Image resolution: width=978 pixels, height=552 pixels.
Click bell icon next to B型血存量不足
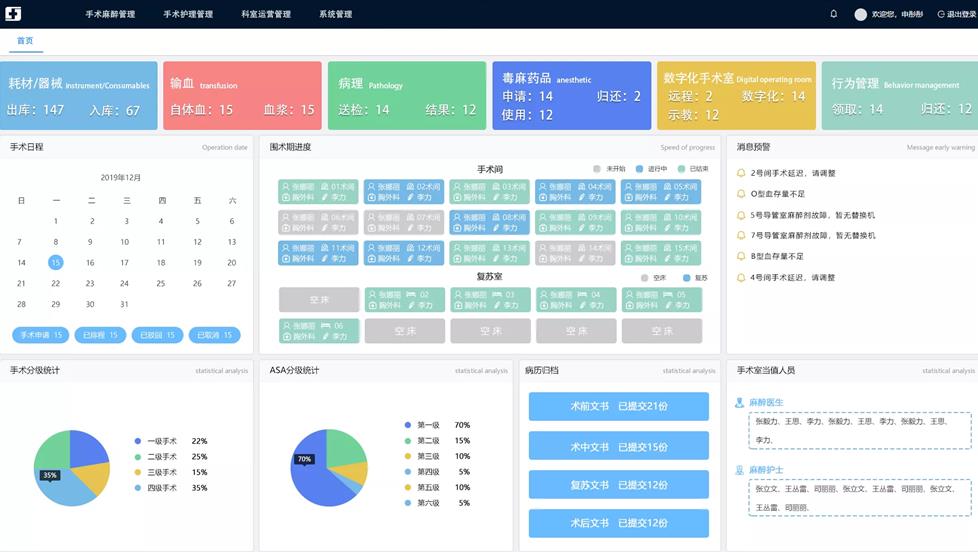click(x=741, y=257)
